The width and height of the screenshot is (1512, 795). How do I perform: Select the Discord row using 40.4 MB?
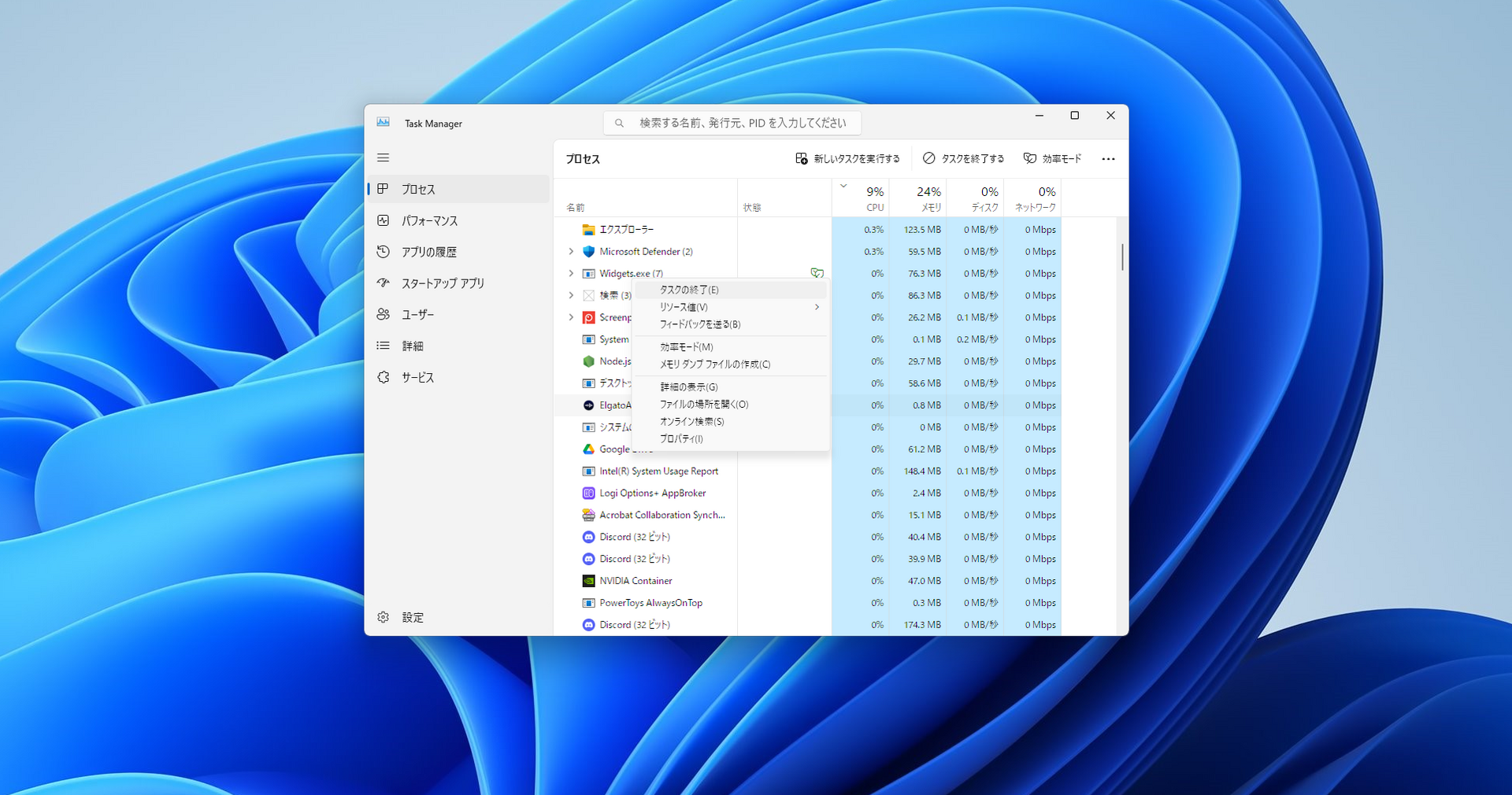coord(808,537)
